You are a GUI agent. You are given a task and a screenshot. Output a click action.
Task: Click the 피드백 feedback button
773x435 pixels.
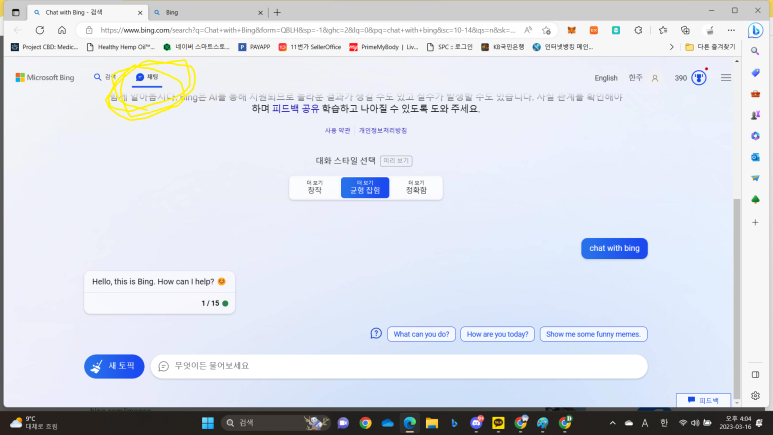click(703, 400)
